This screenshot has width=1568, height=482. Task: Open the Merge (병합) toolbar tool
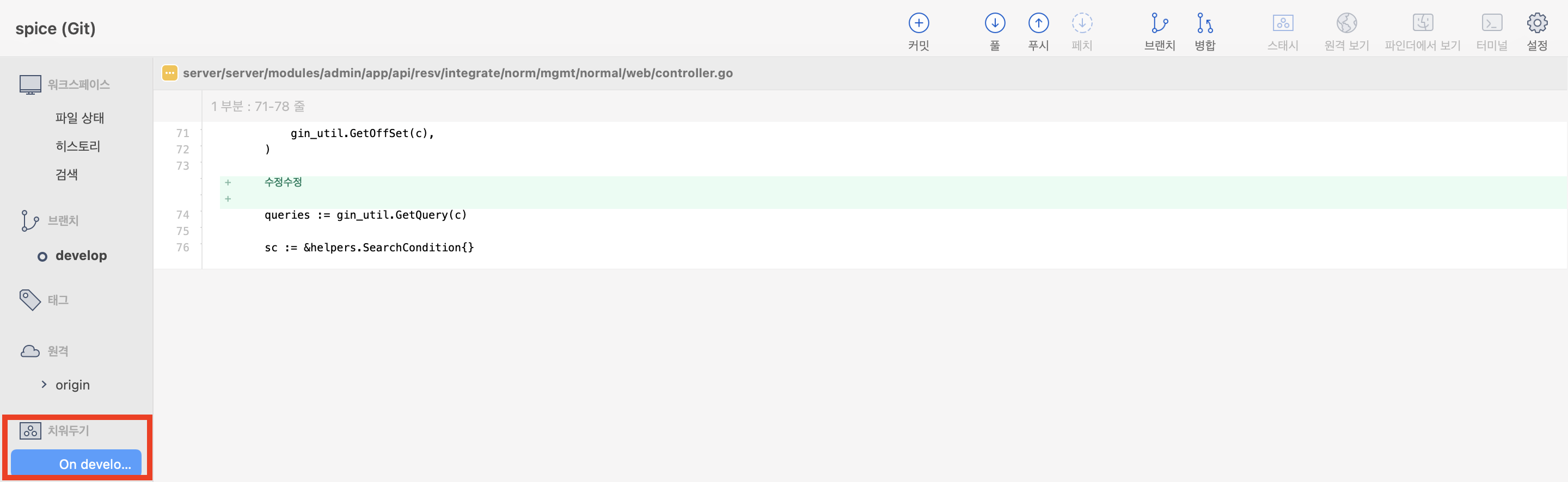tap(1205, 23)
